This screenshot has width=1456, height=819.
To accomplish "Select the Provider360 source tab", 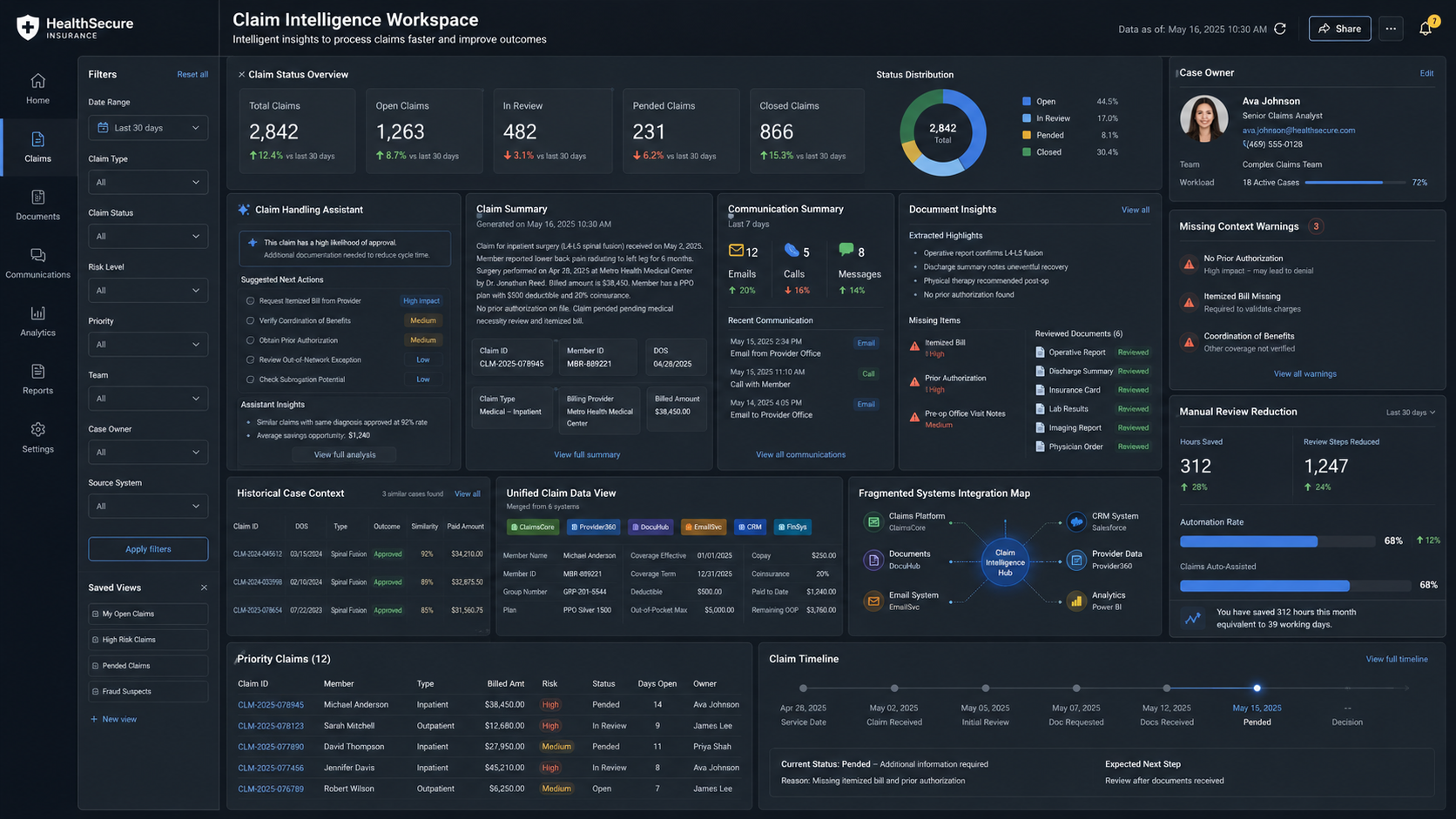I will pyautogui.click(x=593, y=527).
